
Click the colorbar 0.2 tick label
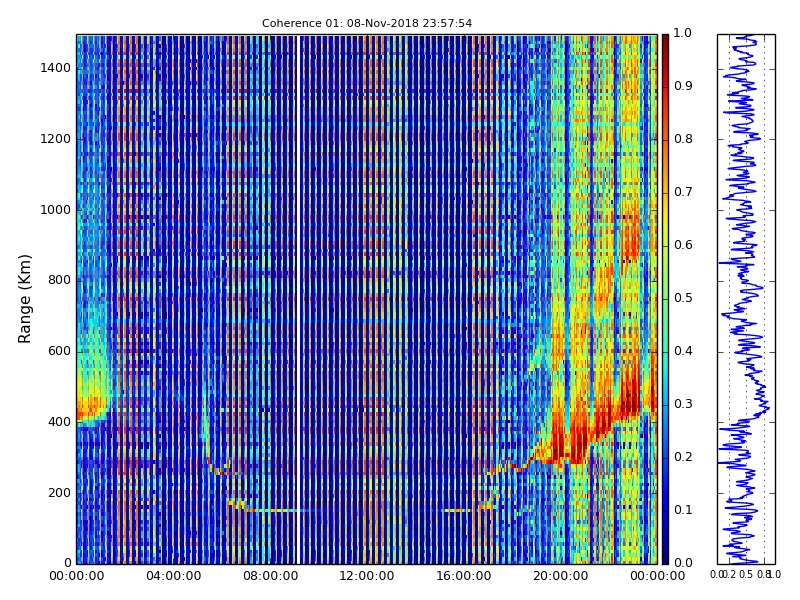point(683,457)
